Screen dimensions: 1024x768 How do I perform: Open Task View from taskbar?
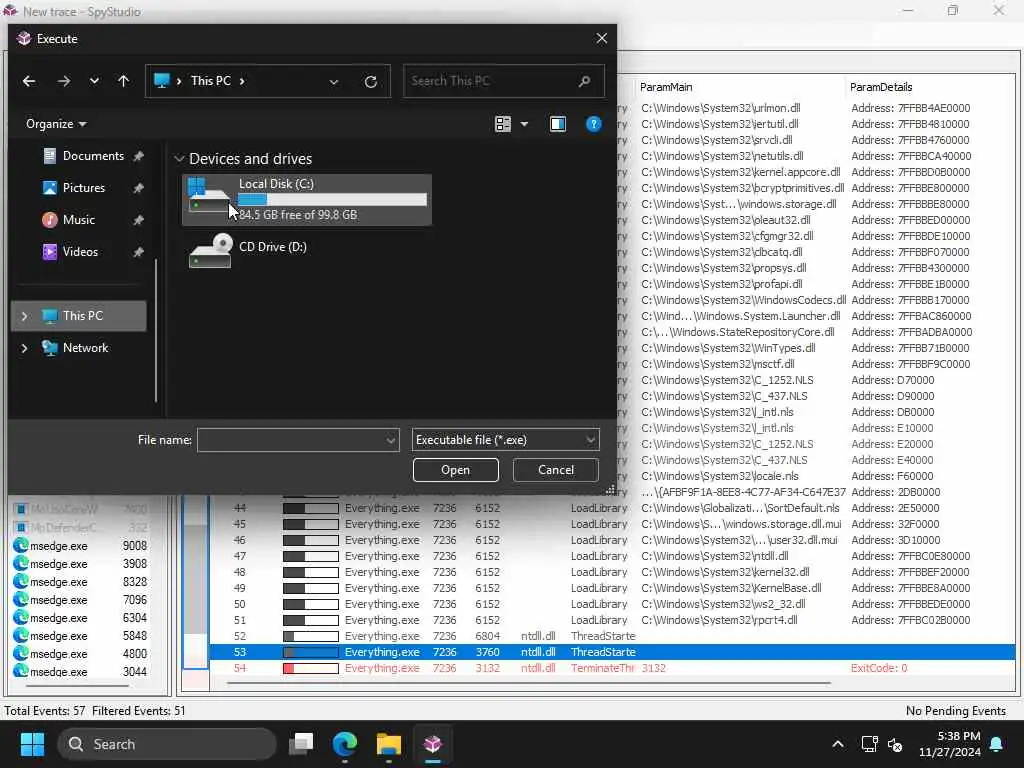click(x=302, y=744)
